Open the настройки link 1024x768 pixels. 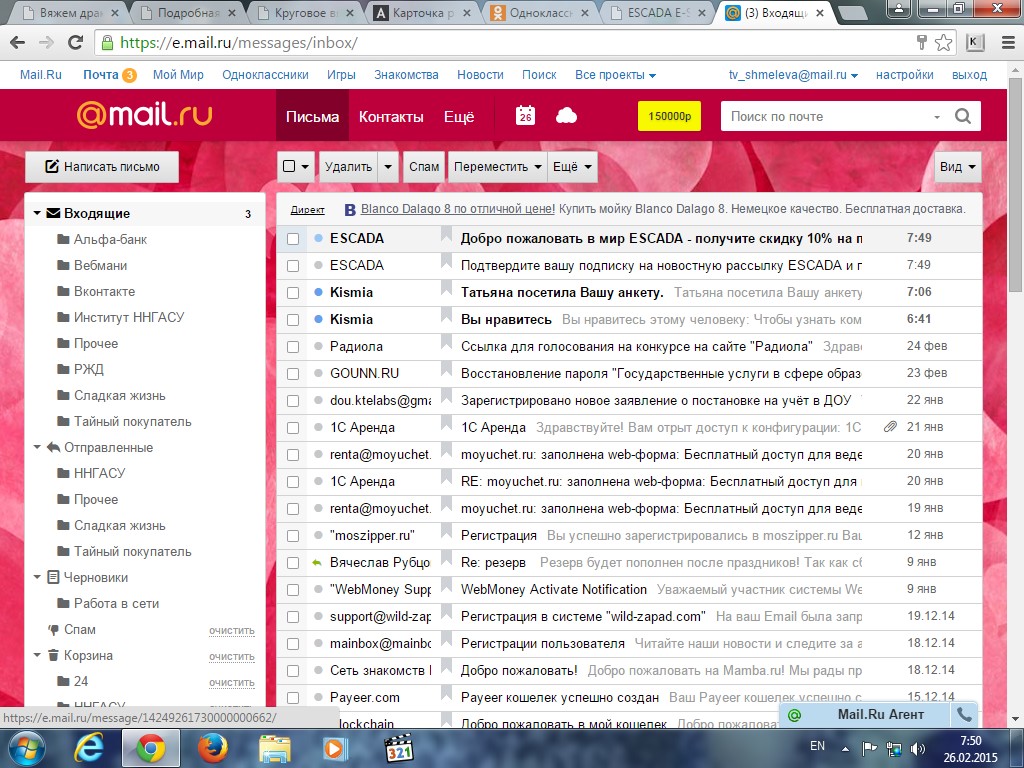(x=904, y=74)
